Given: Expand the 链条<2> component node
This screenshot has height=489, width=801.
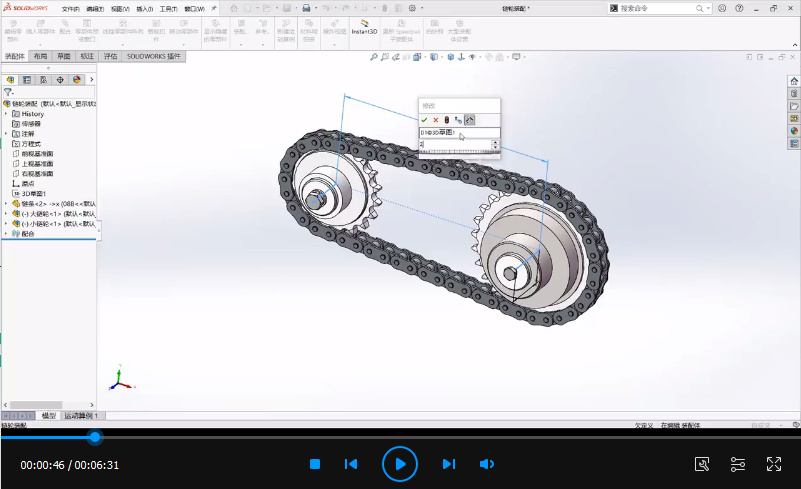Looking at the screenshot, I should tap(6, 204).
